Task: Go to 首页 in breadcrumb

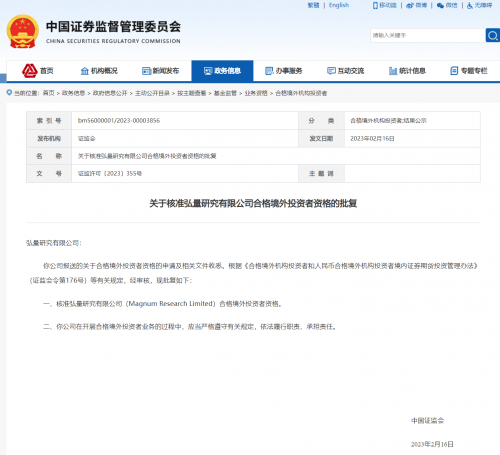Action: coord(49,93)
